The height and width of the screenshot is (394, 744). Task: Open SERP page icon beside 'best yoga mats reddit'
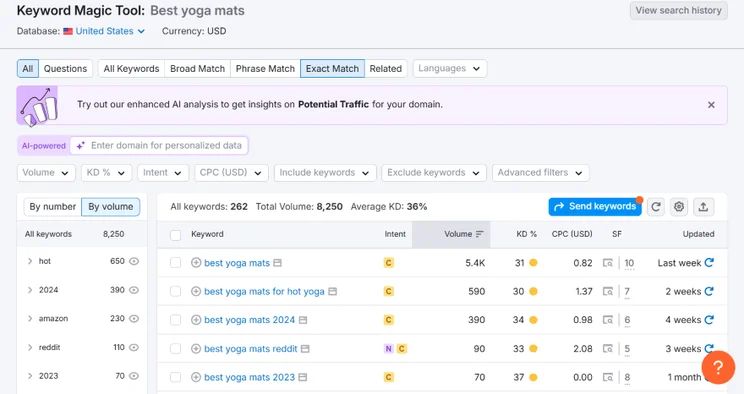(305, 348)
